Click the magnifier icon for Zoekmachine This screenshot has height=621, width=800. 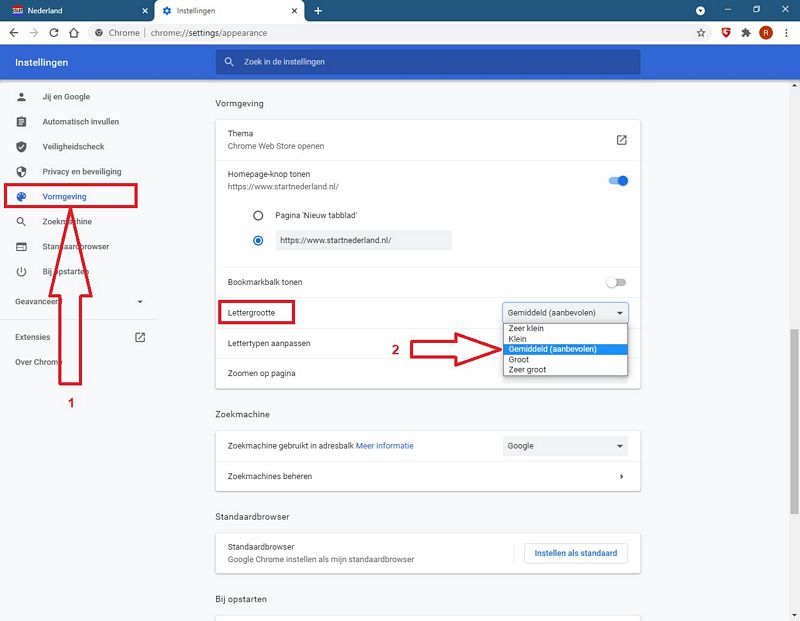click(x=21, y=221)
